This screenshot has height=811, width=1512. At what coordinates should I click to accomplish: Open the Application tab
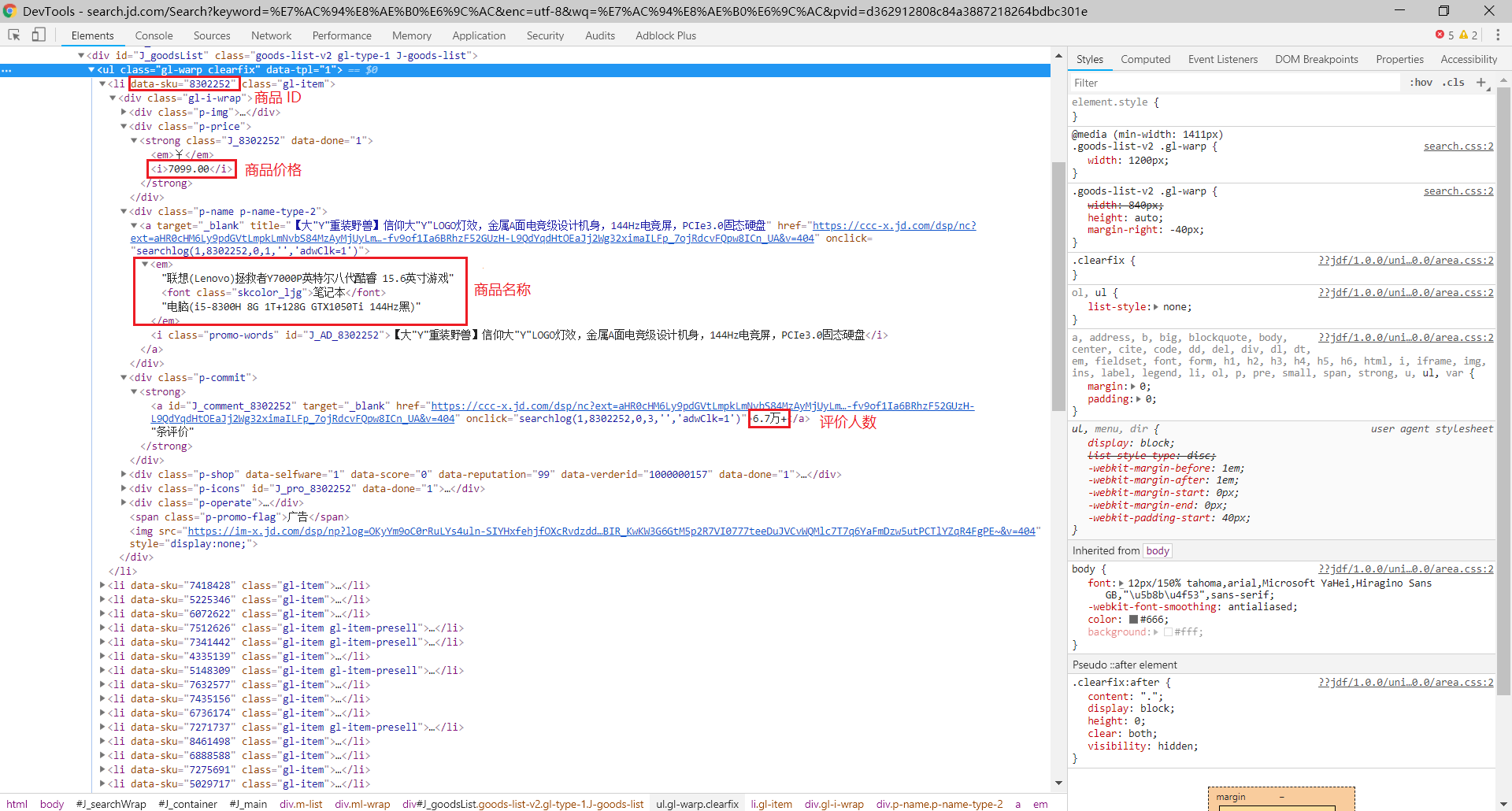point(479,35)
